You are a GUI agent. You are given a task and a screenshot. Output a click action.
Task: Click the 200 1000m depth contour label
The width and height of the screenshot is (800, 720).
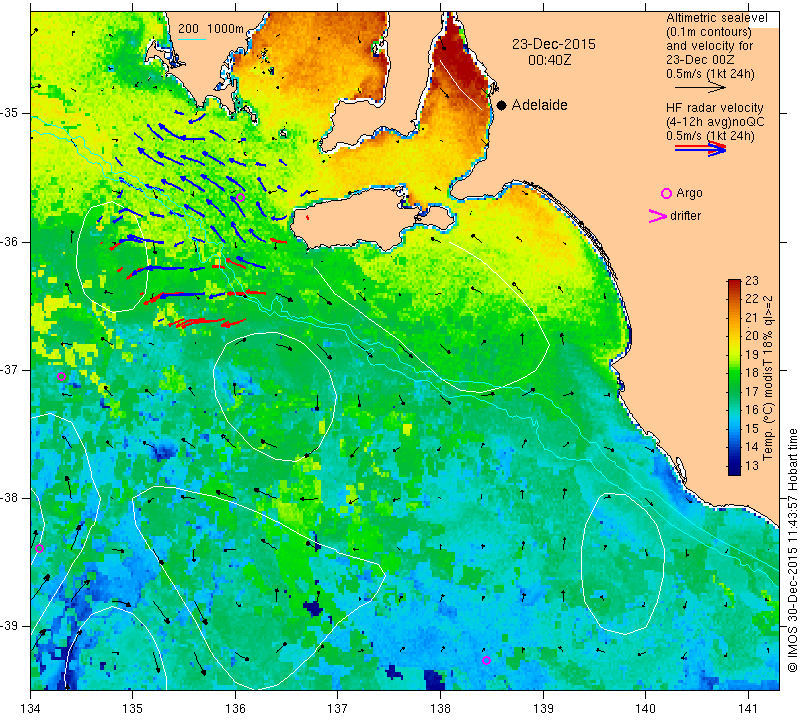tap(211, 29)
